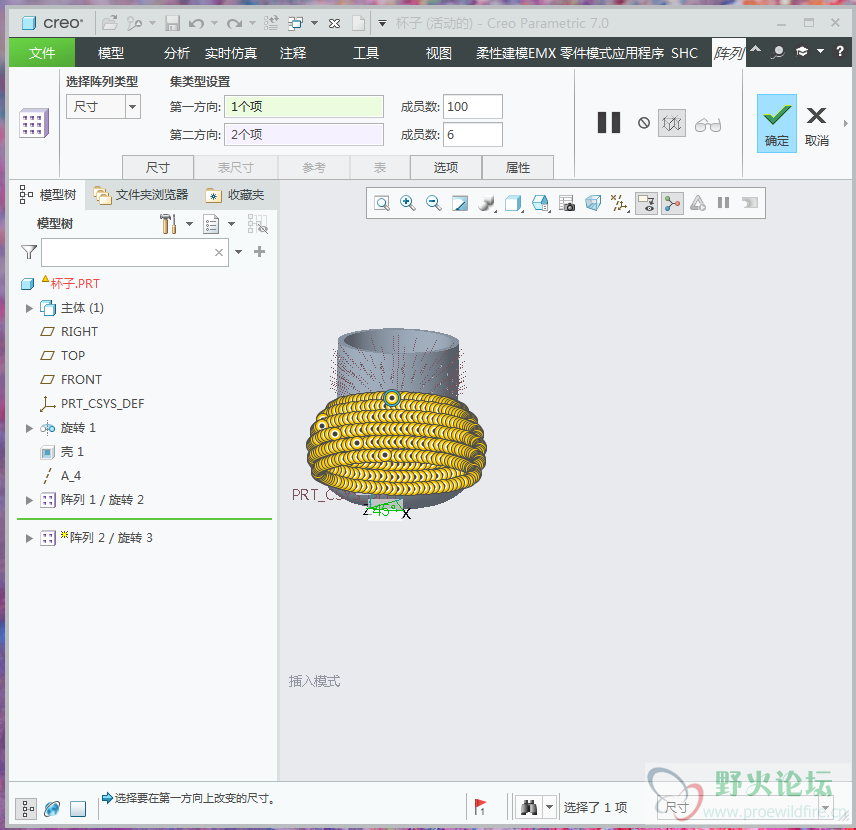This screenshot has height=830, width=856.
Task: Click the Zoom Out magnifier icon
Action: 433,203
